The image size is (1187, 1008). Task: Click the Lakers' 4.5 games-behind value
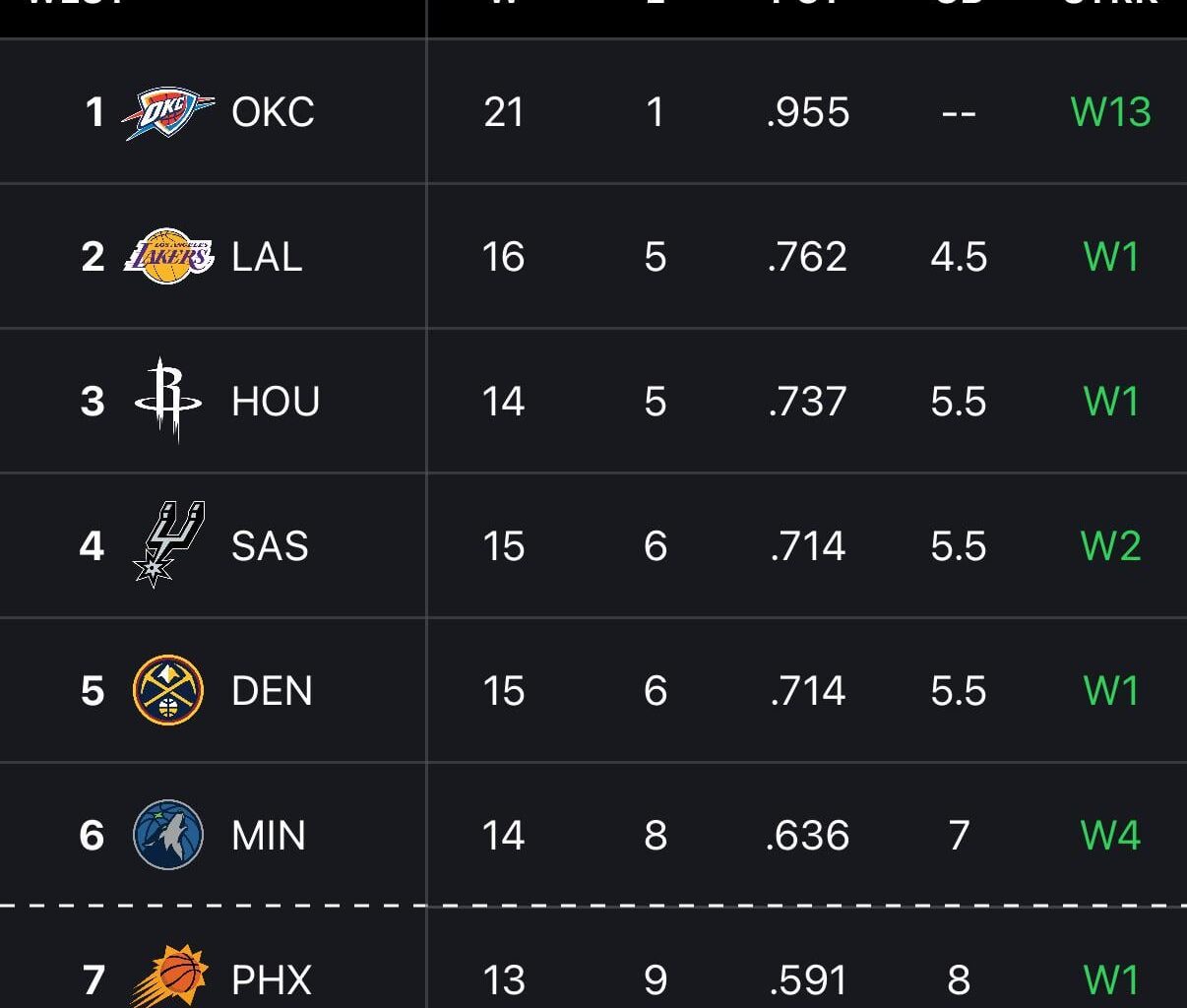[959, 257]
